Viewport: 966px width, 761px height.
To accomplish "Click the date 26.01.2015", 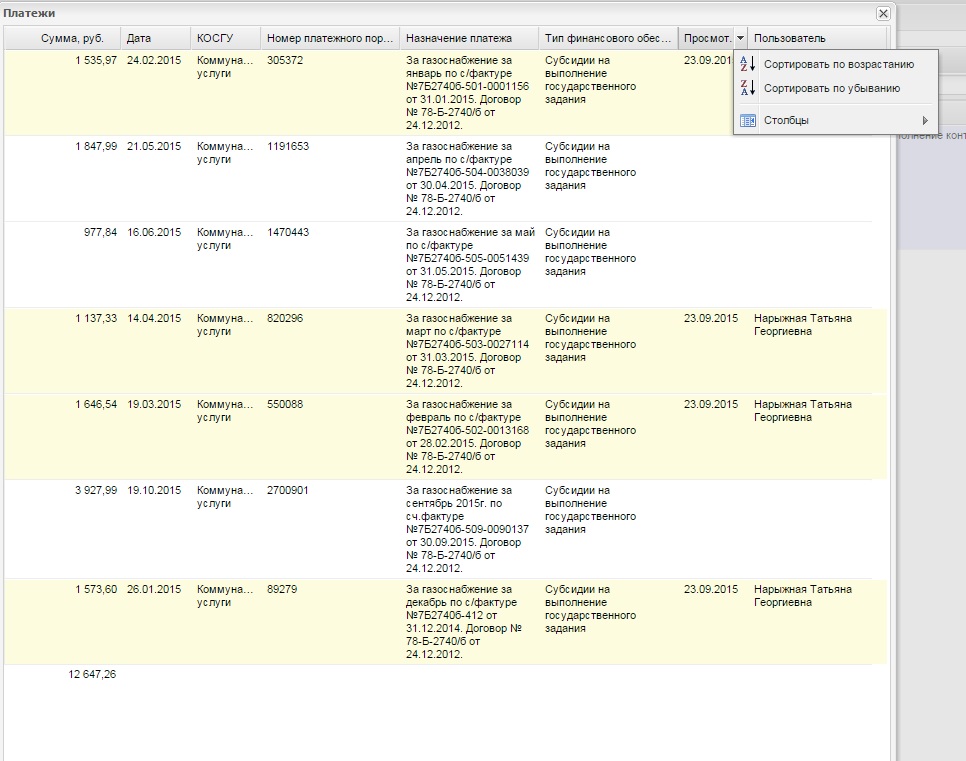I will point(154,589).
